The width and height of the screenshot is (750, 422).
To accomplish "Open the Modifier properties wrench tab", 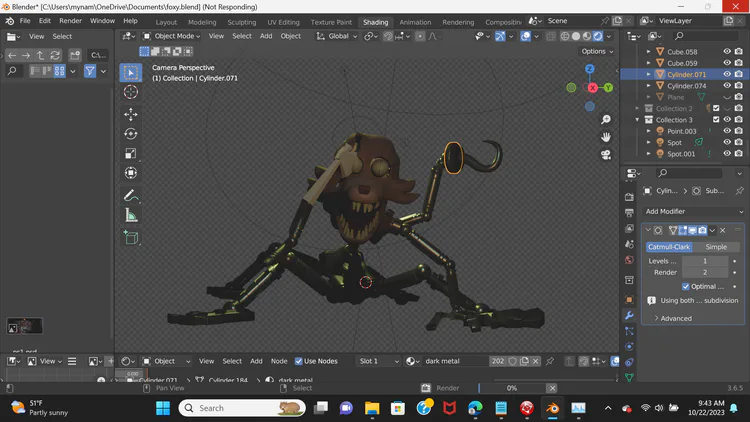I will [x=629, y=315].
